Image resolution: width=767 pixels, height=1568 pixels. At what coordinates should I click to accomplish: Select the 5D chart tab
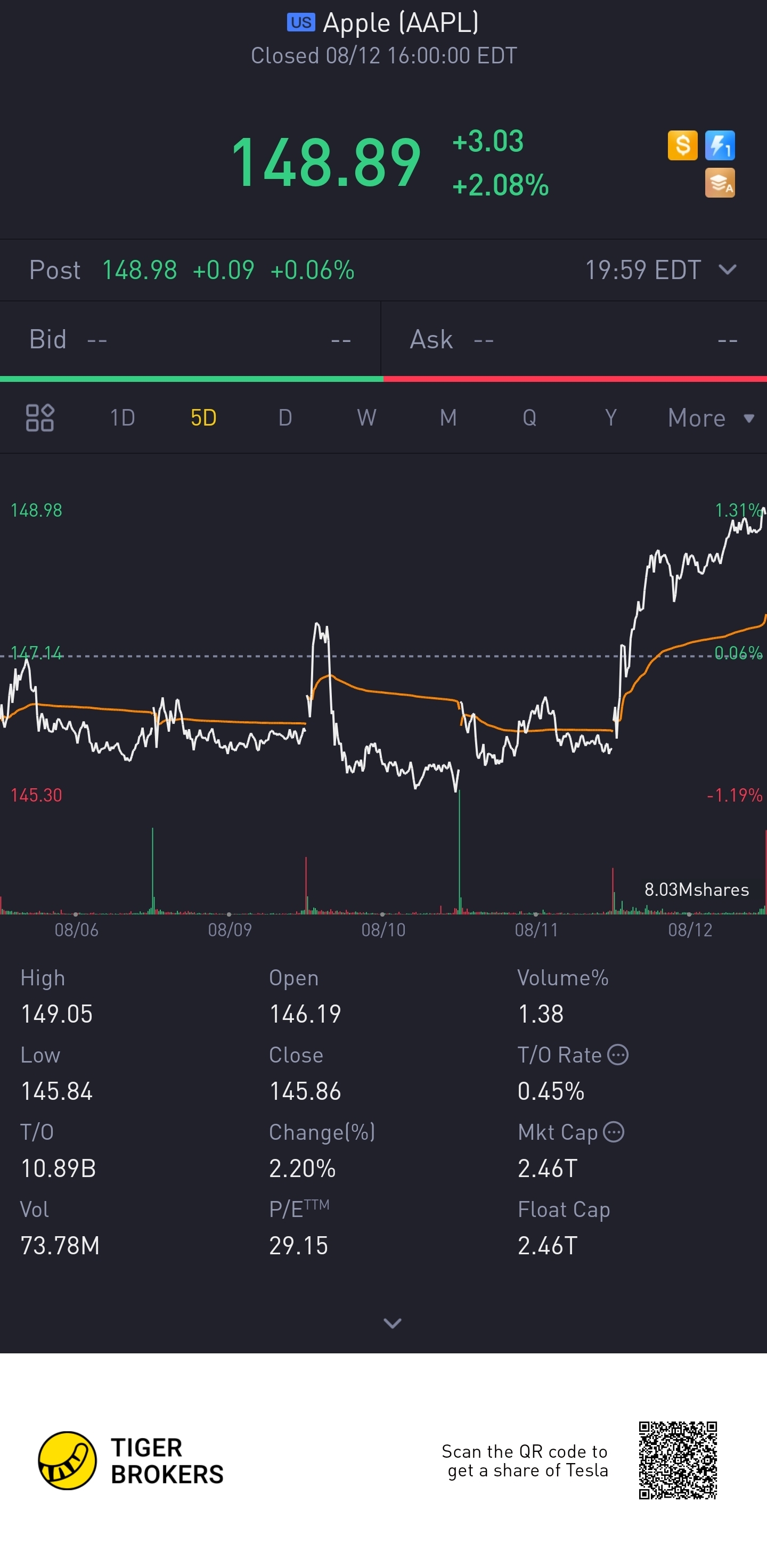pyautogui.click(x=203, y=418)
